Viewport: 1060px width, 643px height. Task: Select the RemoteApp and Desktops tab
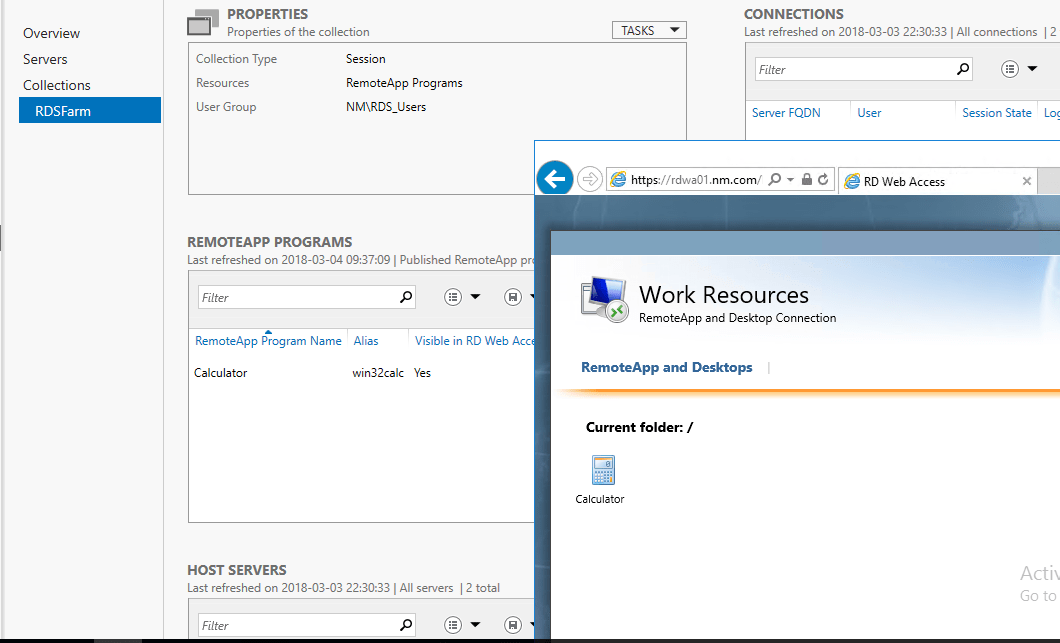(666, 367)
